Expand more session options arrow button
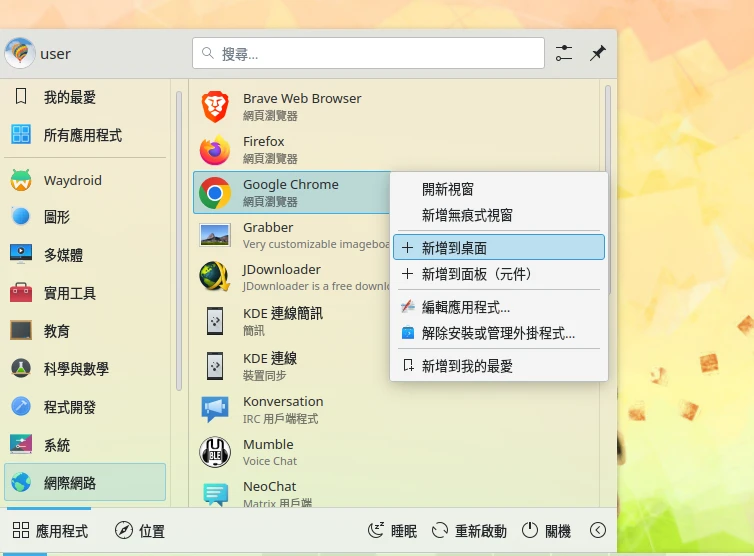The image size is (754, 556). [x=598, y=531]
